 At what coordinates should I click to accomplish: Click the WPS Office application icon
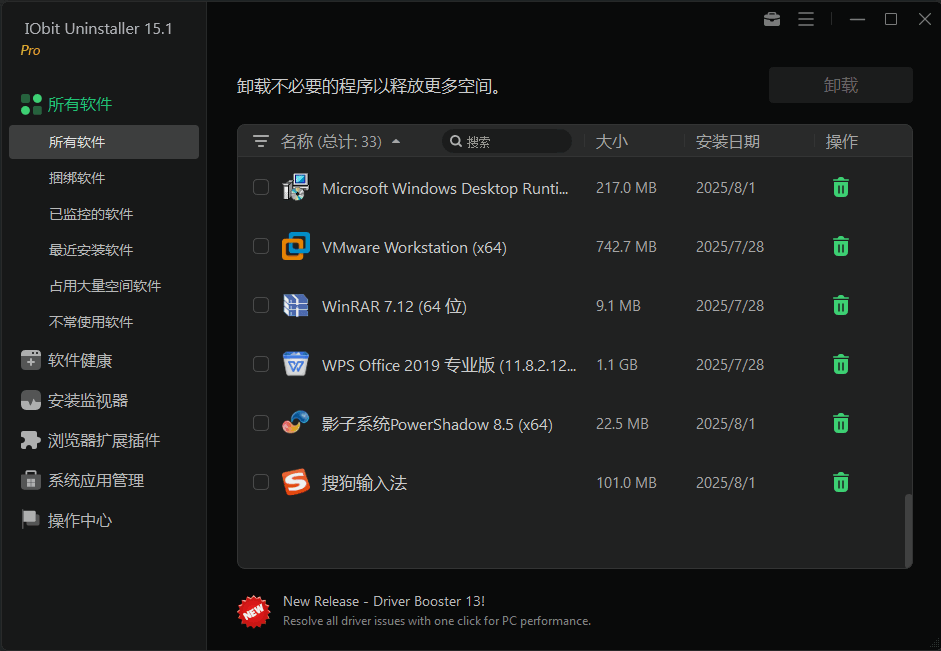(x=295, y=364)
